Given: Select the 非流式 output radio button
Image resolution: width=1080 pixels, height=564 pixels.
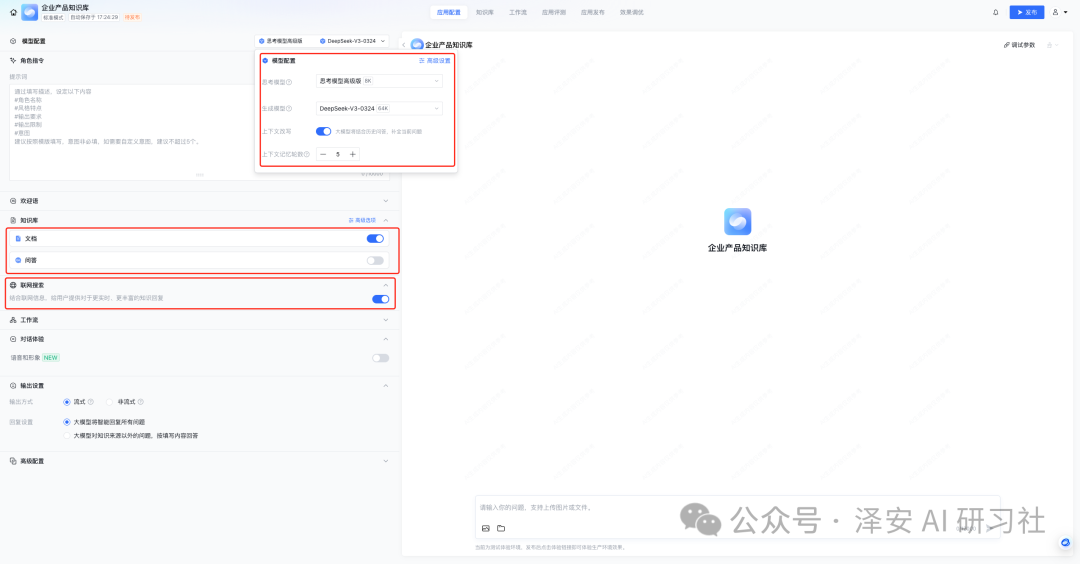Looking at the screenshot, I should pyautogui.click(x=110, y=401).
